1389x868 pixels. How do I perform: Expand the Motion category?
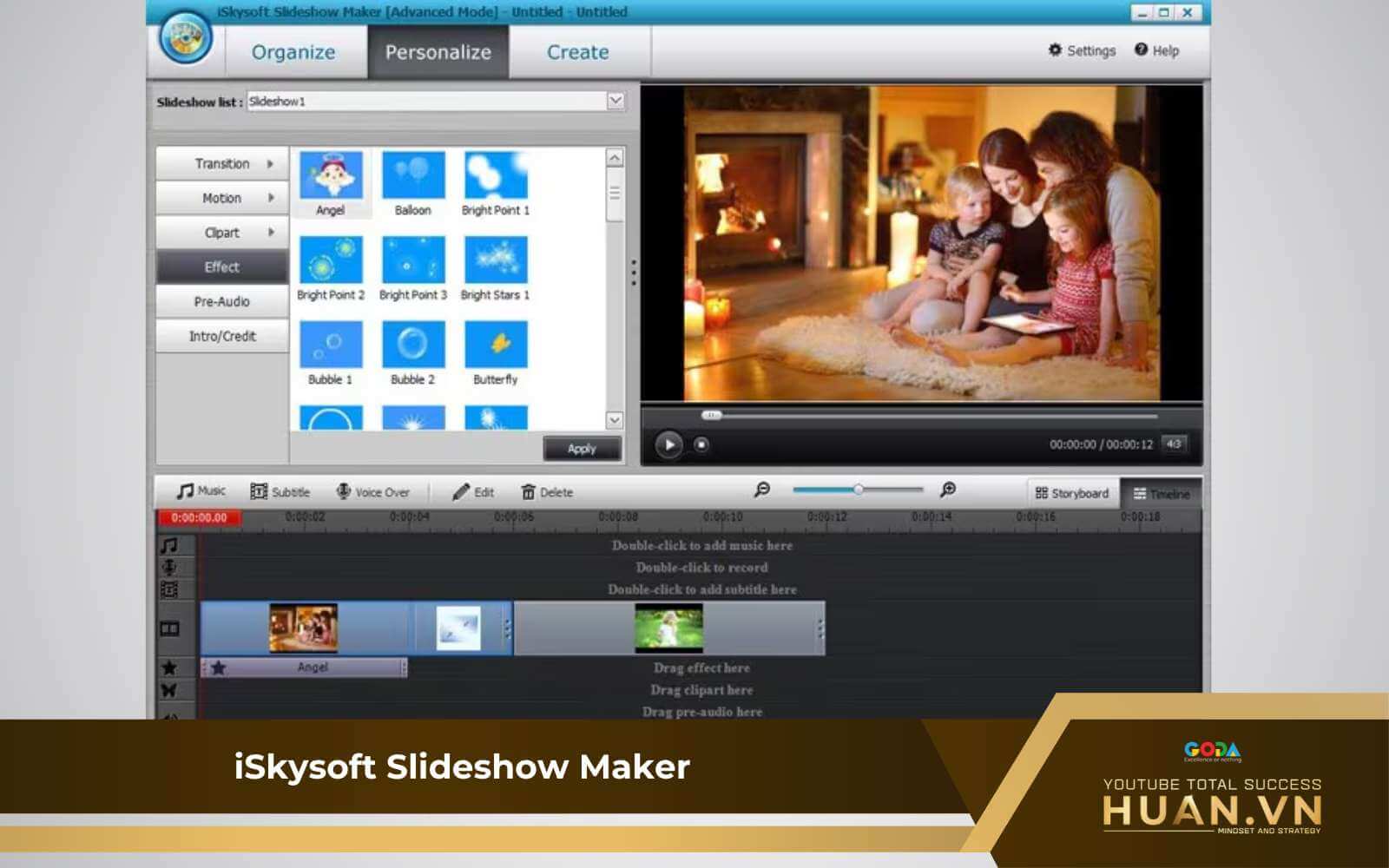click(x=222, y=199)
